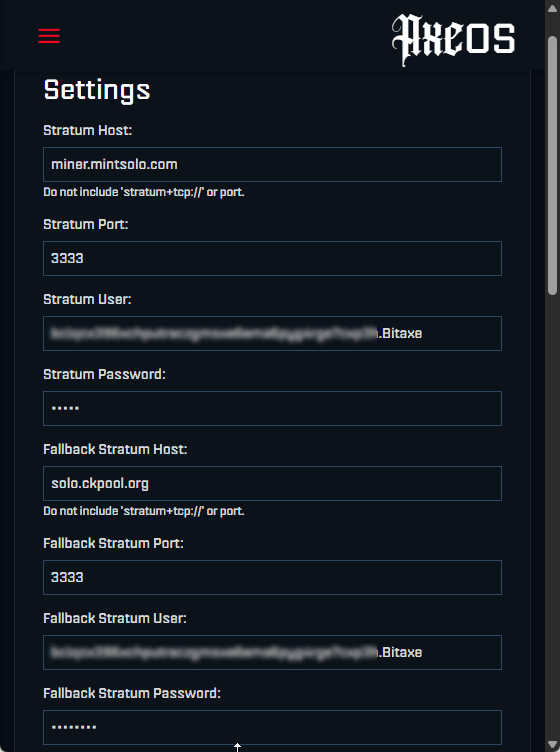Image resolution: width=560 pixels, height=752 pixels.
Task: Open the red hamburger navigation menu
Action: (x=49, y=36)
